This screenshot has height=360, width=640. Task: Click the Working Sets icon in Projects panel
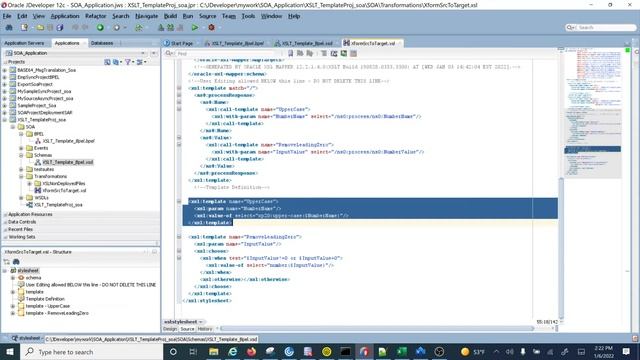tap(116, 62)
